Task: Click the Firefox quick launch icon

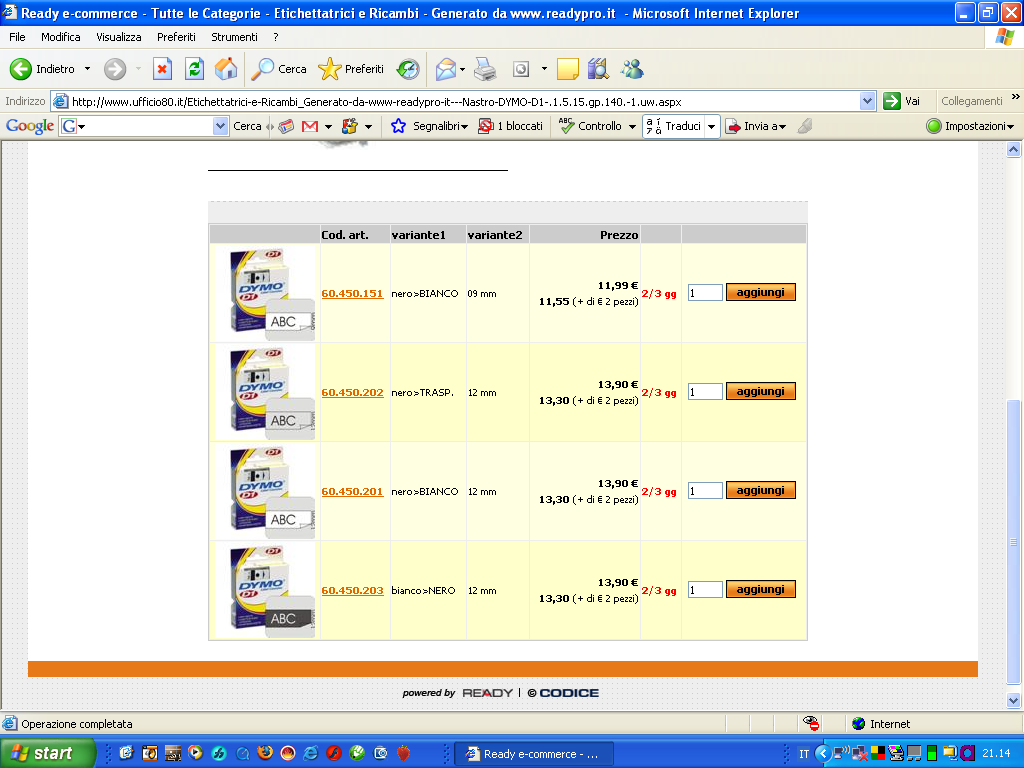Action: coord(265,753)
